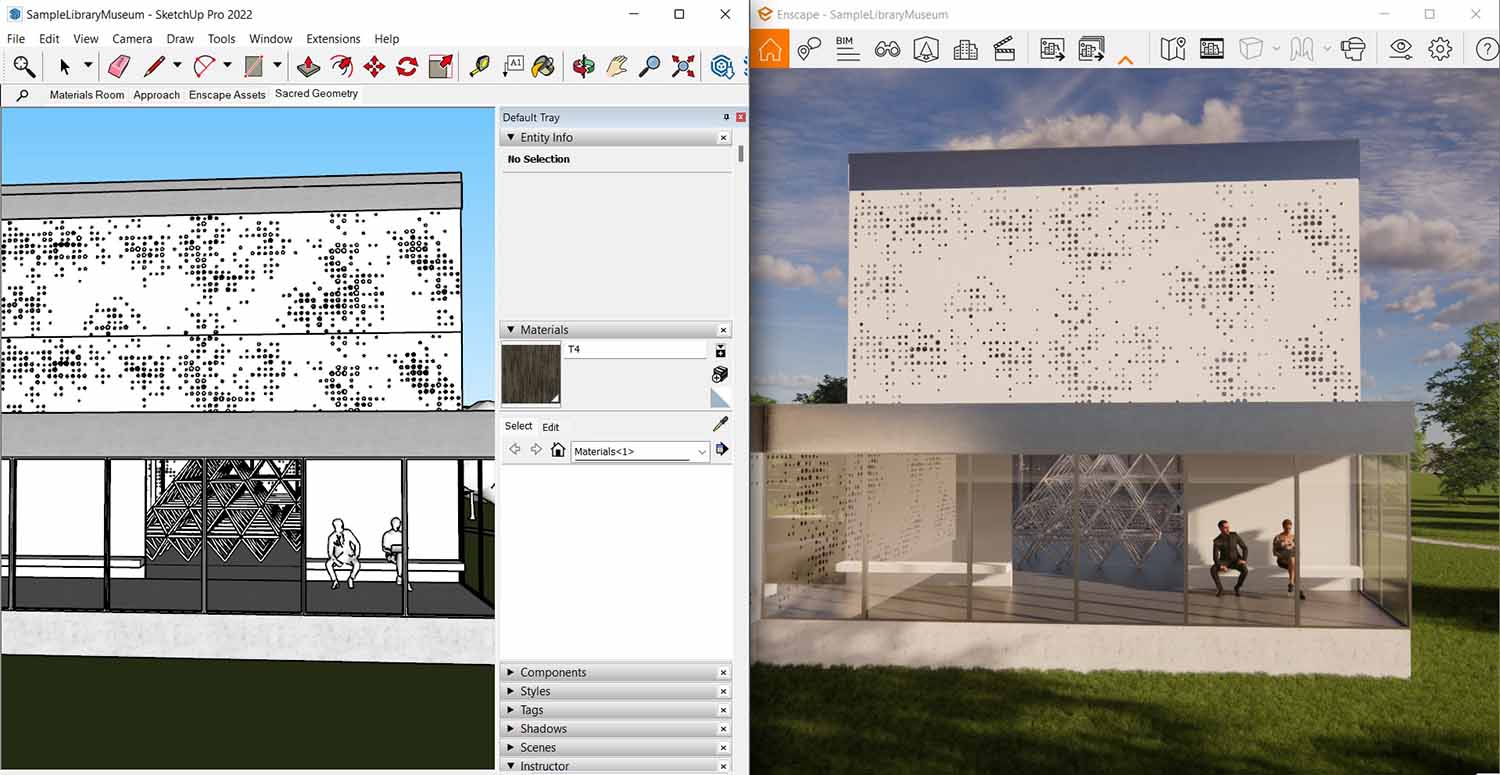Select the Rectangle shape tool
This screenshot has height=775, width=1500.
point(254,66)
